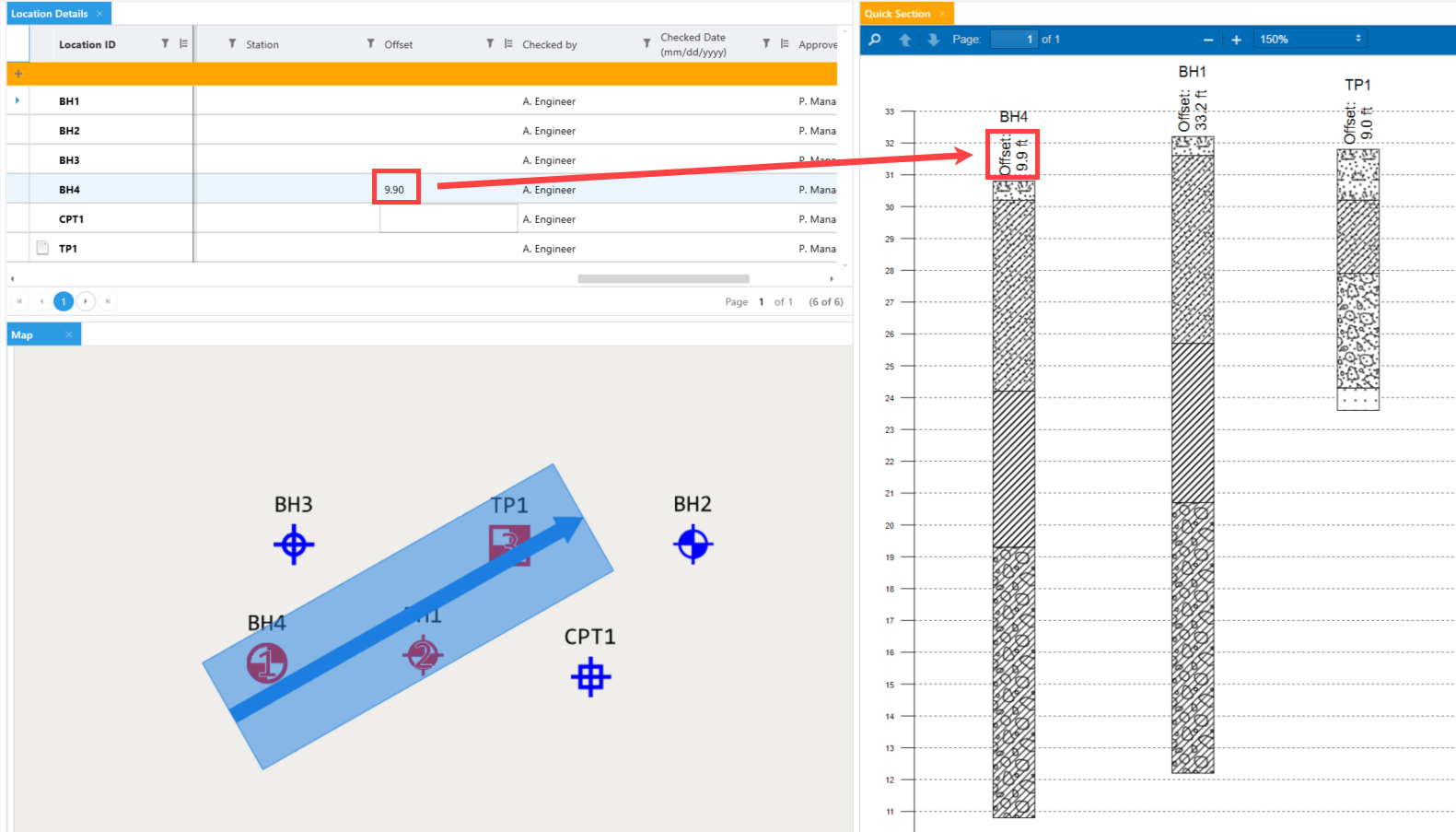Select TP1 square marker on the map
1456x832 pixels.
click(509, 545)
